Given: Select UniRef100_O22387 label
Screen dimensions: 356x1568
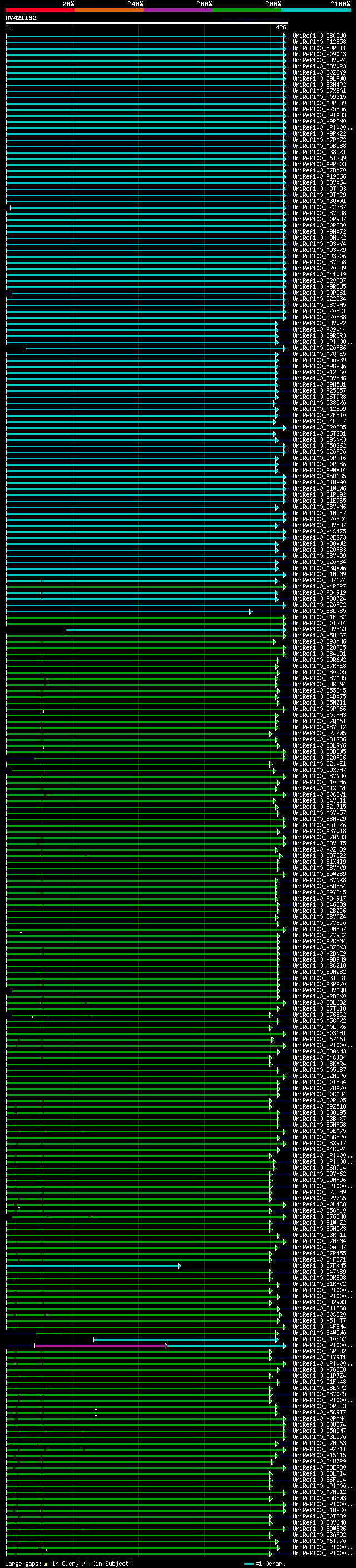Looking at the screenshot, I should [x=319, y=207].
